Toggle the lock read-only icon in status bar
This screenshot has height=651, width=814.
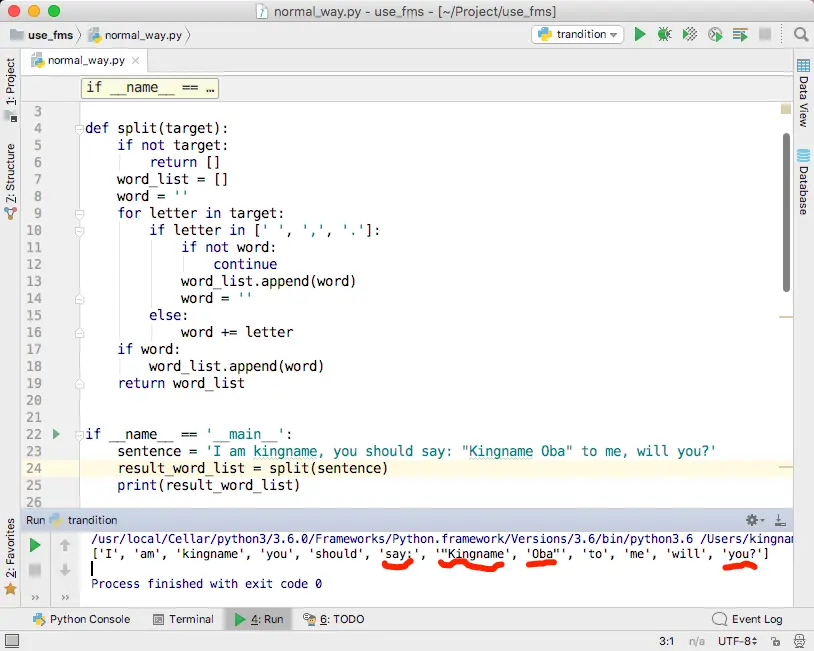point(776,641)
